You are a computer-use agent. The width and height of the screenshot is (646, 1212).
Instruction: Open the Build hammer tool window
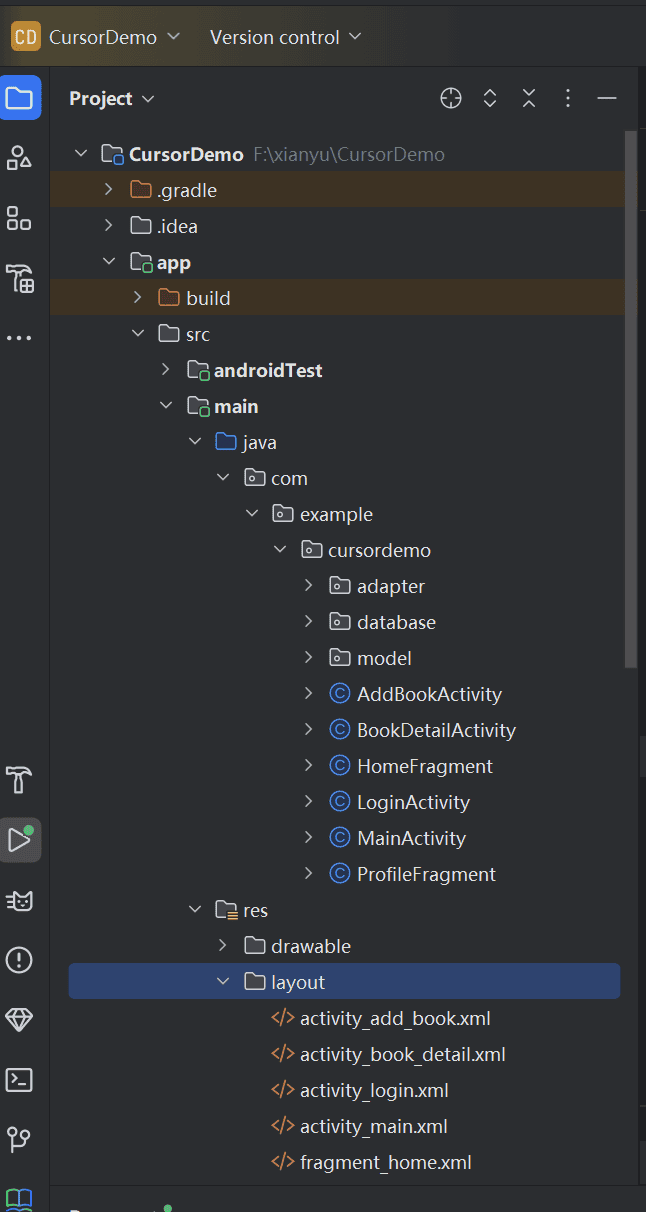tap(20, 780)
